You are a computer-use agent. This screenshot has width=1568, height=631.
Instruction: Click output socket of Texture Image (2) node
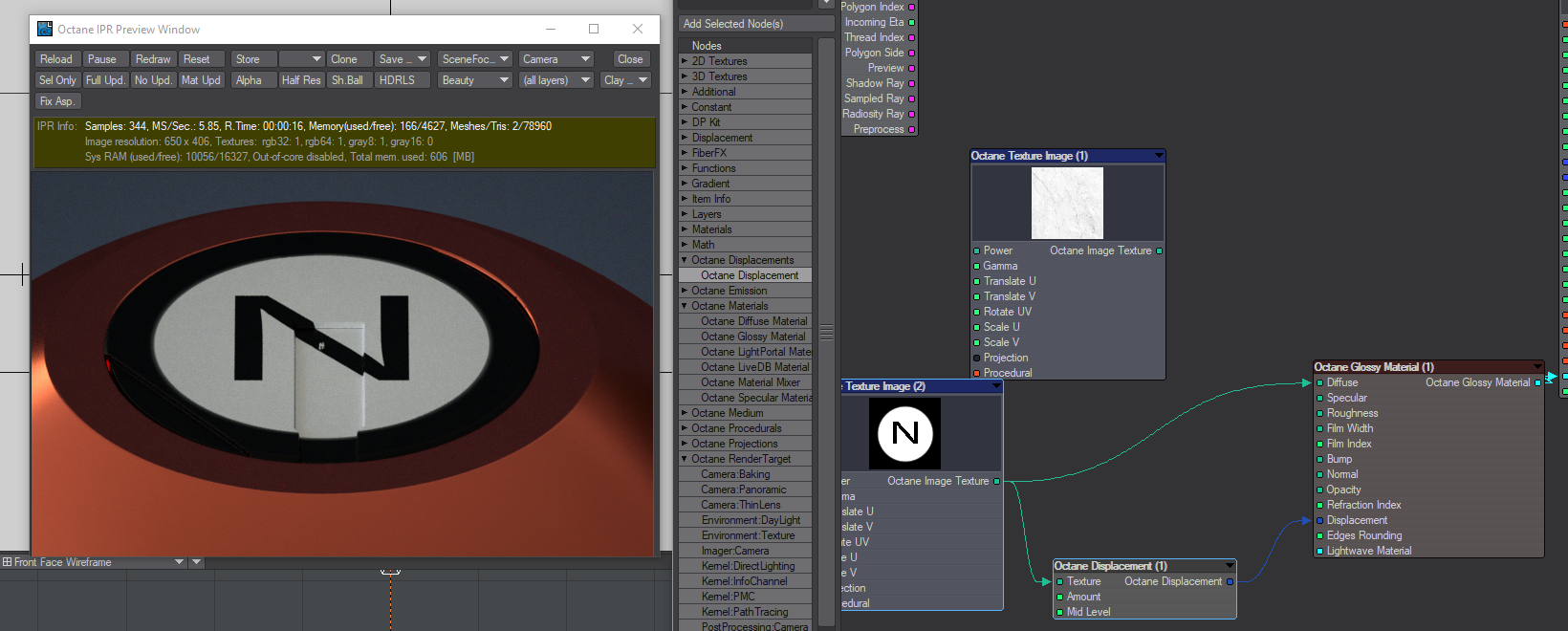(x=997, y=481)
